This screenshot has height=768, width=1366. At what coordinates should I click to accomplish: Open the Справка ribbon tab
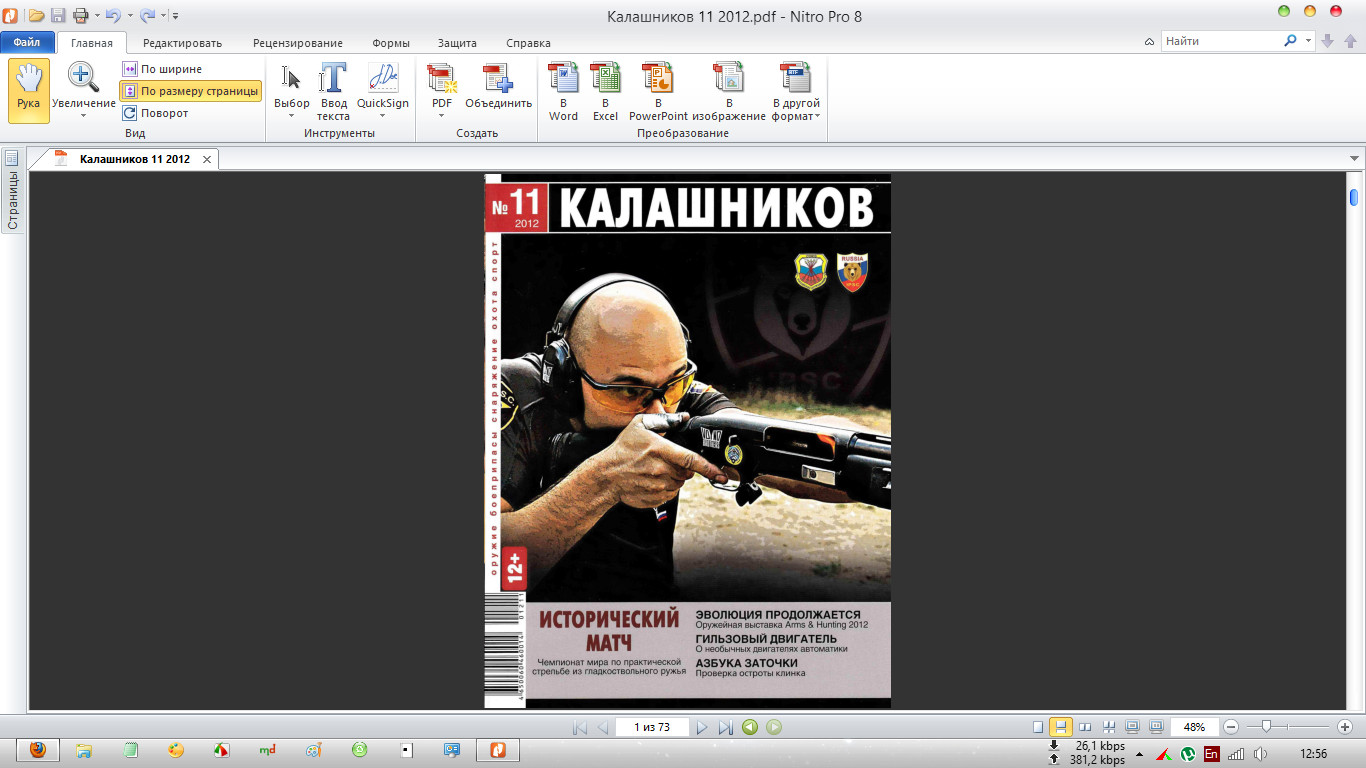(x=528, y=43)
